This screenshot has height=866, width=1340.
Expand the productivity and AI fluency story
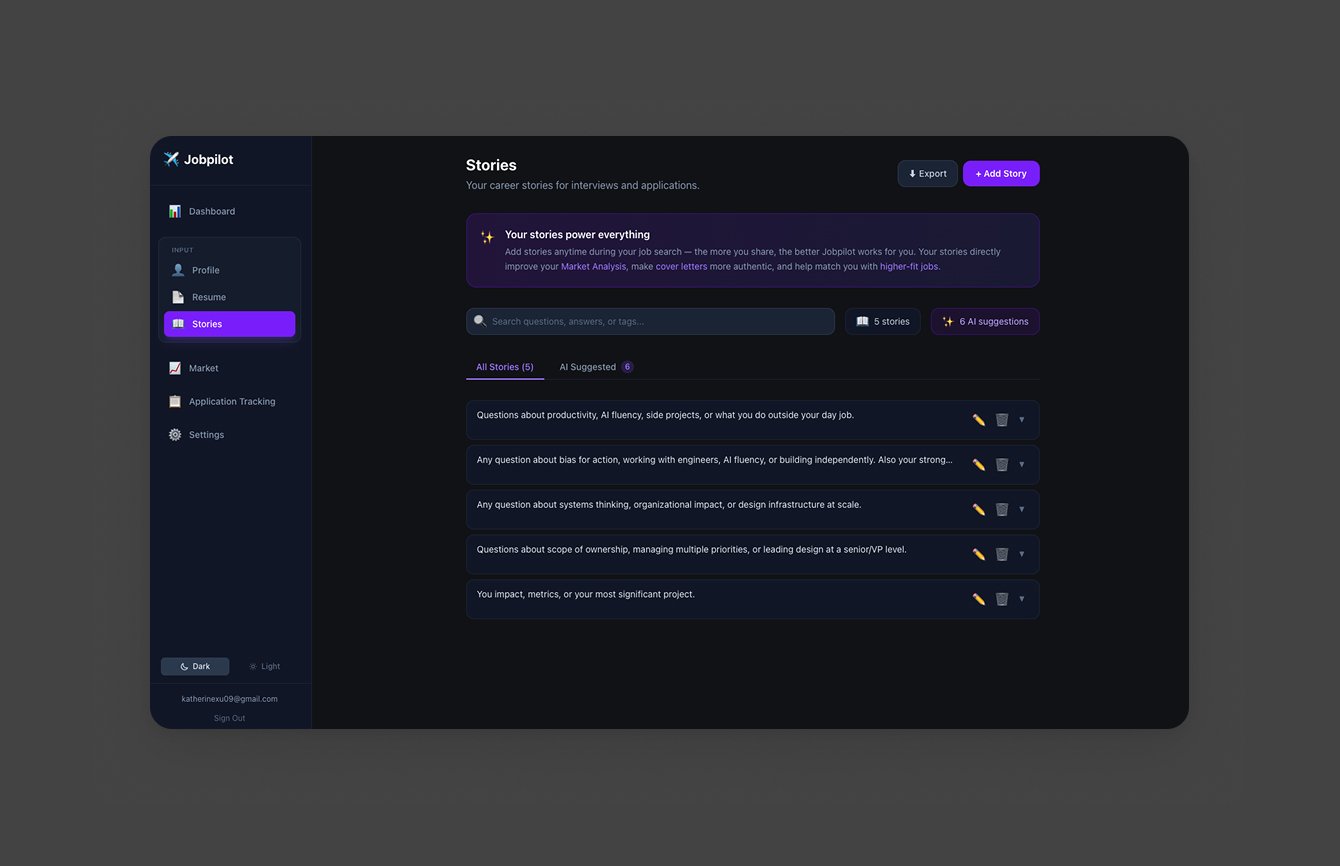(1022, 420)
